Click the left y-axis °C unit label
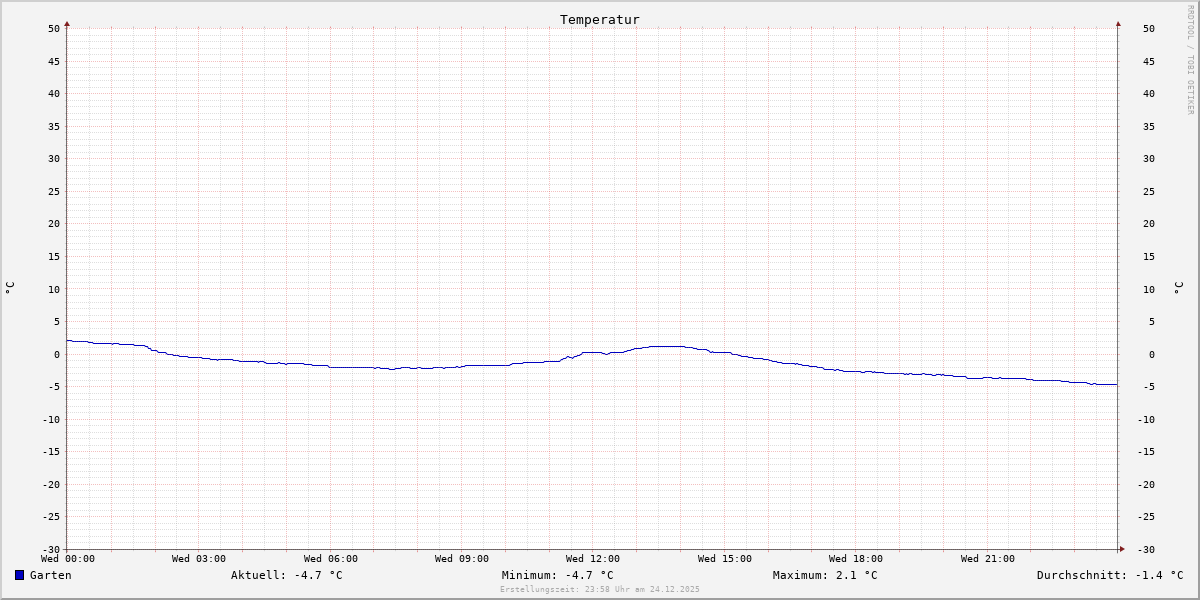 click(x=10, y=288)
